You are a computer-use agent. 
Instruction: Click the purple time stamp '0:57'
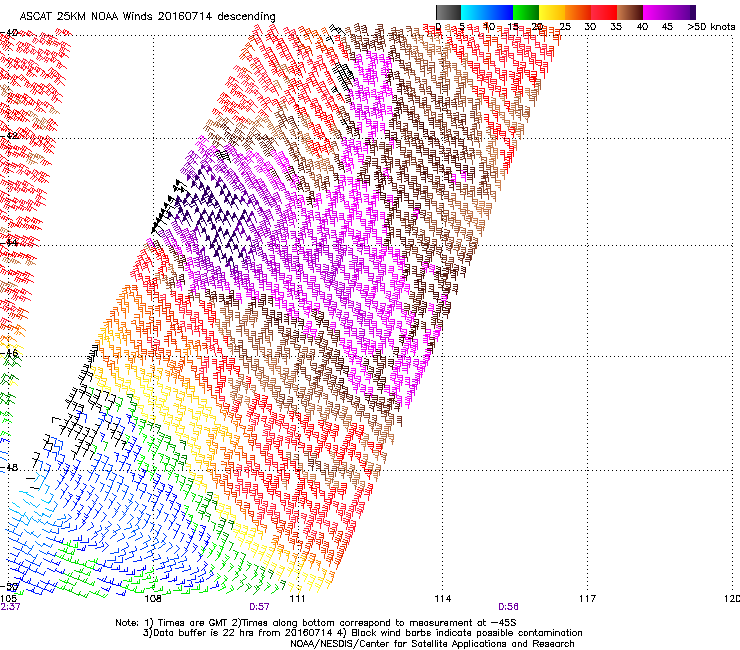point(259,607)
